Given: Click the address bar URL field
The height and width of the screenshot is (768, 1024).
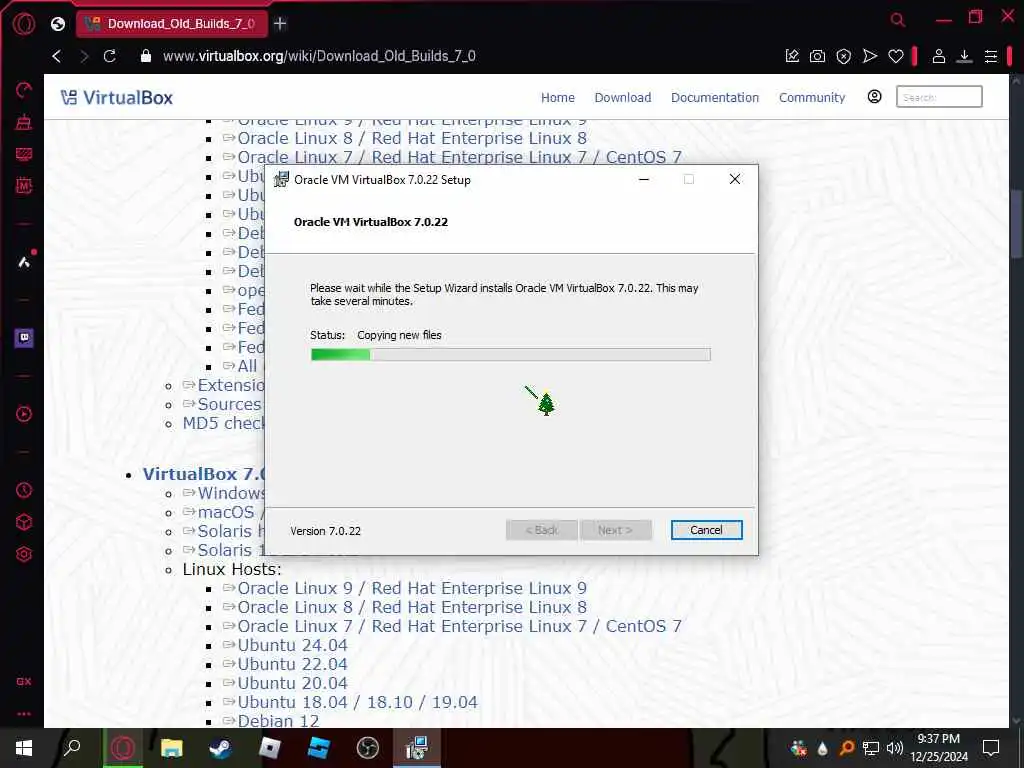Looking at the screenshot, I should pyautogui.click(x=319, y=56).
